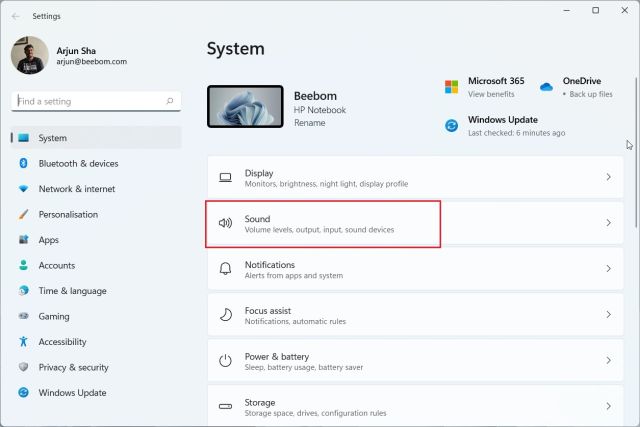640x427 pixels.
Task: Click the Rename link under HP Notebook
Action: click(x=308, y=122)
